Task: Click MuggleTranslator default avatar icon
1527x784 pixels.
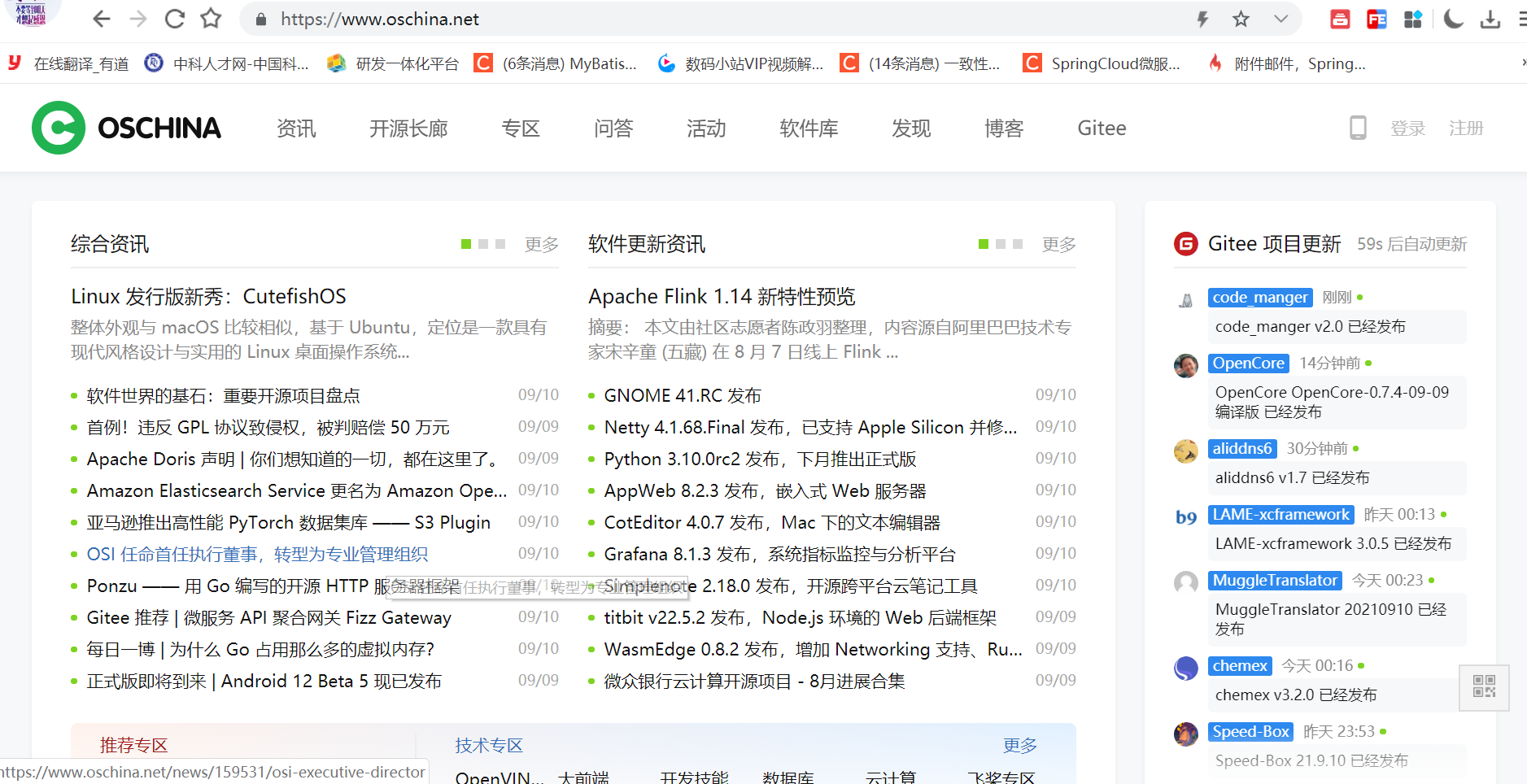Action: (1186, 582)
